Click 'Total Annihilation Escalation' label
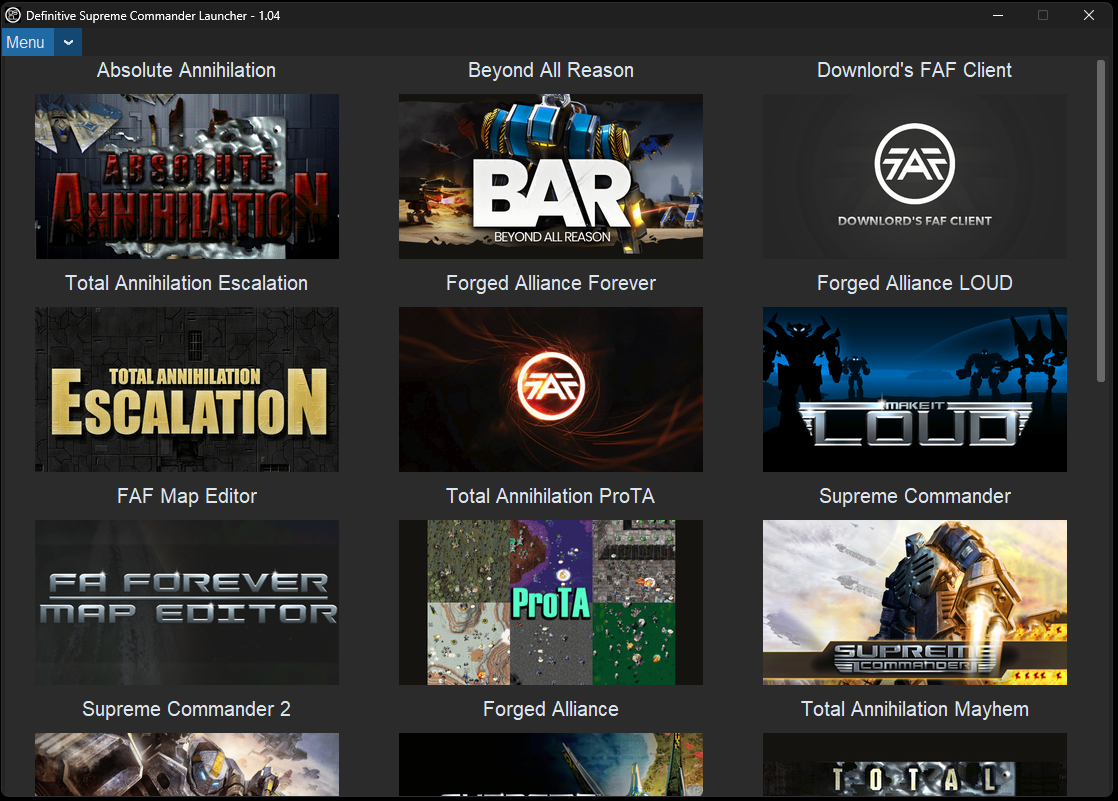The image size is (1118, 801). pyautogui.click(x=186, y=283)
